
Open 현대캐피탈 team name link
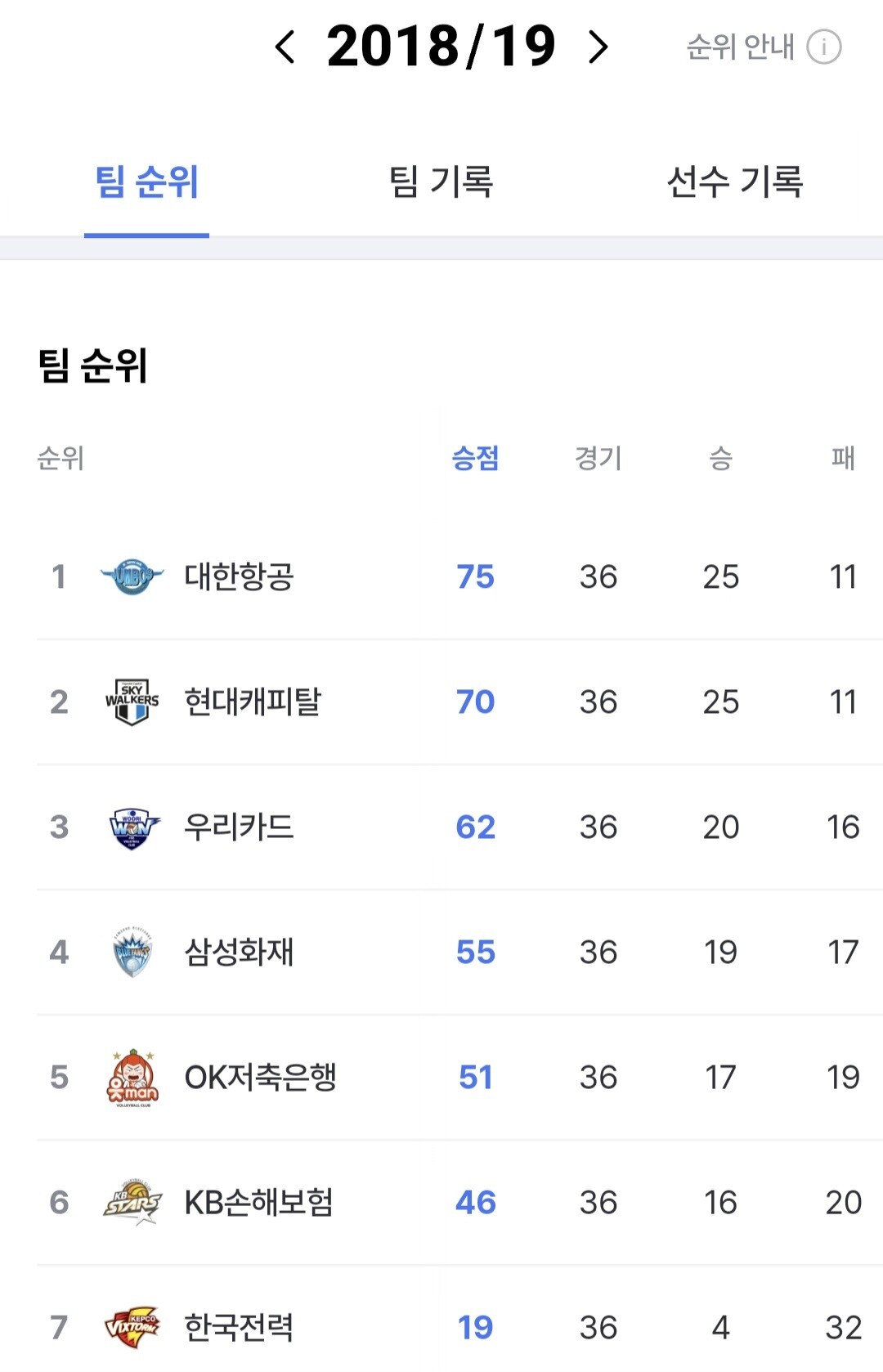(253, 702)
